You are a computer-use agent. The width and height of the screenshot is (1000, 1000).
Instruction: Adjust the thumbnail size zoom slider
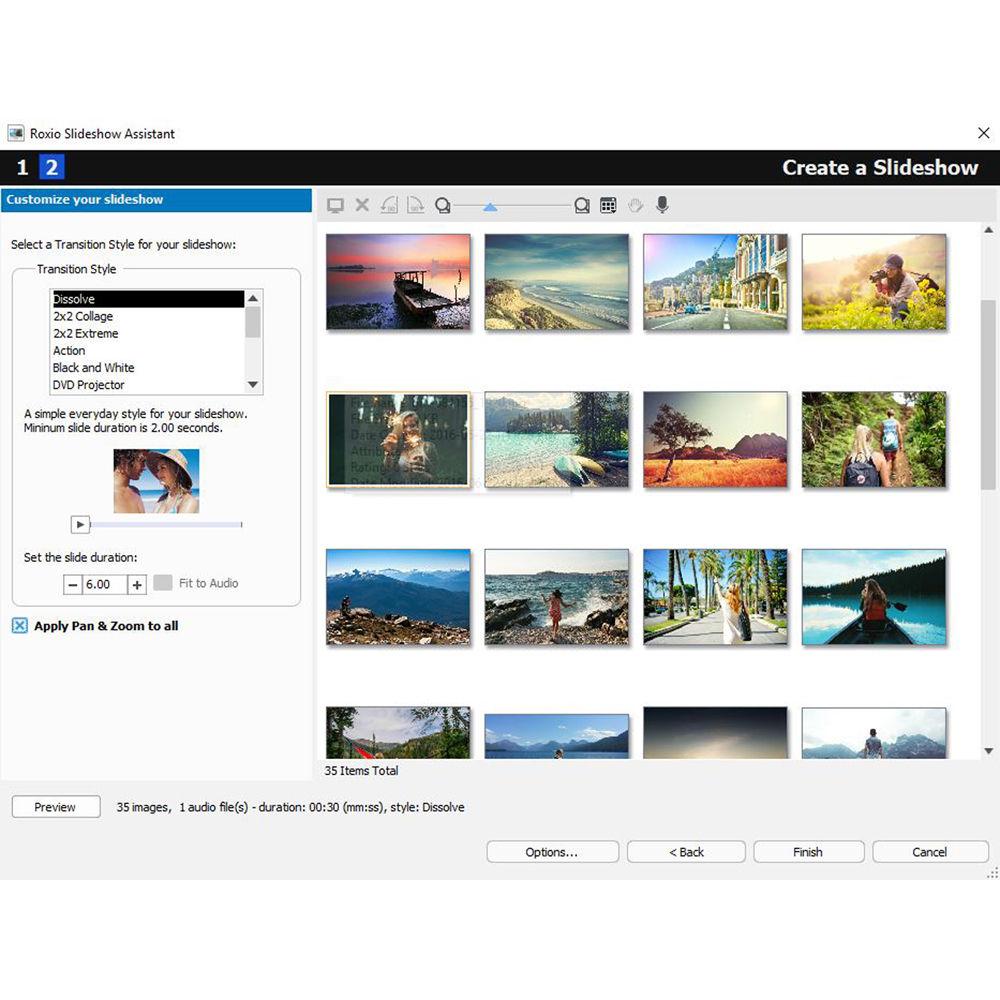point(491,207)
